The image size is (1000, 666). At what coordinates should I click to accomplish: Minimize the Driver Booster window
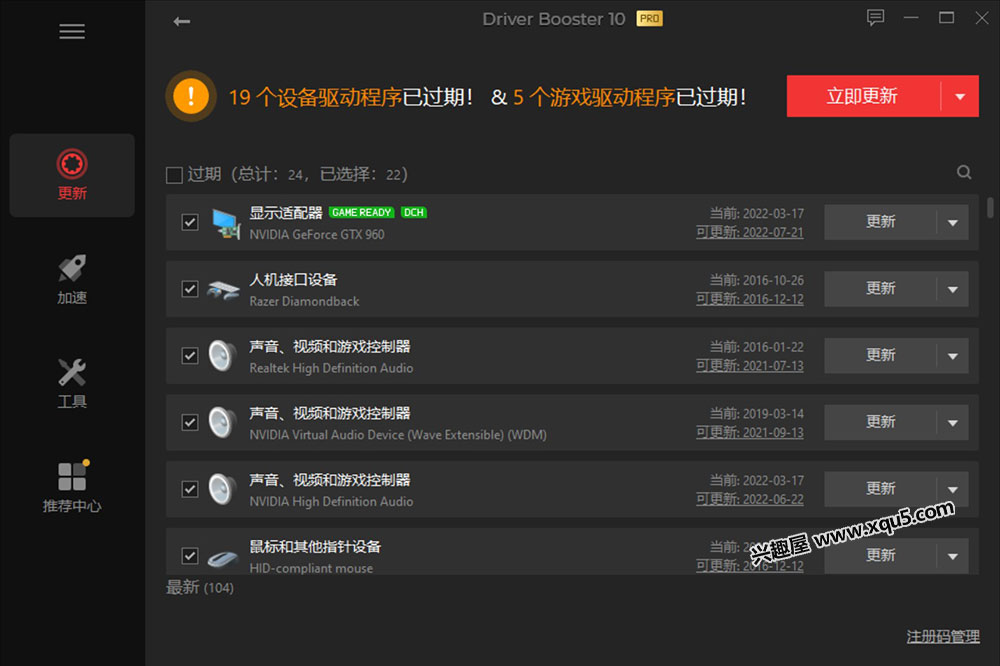click(911, 18)
